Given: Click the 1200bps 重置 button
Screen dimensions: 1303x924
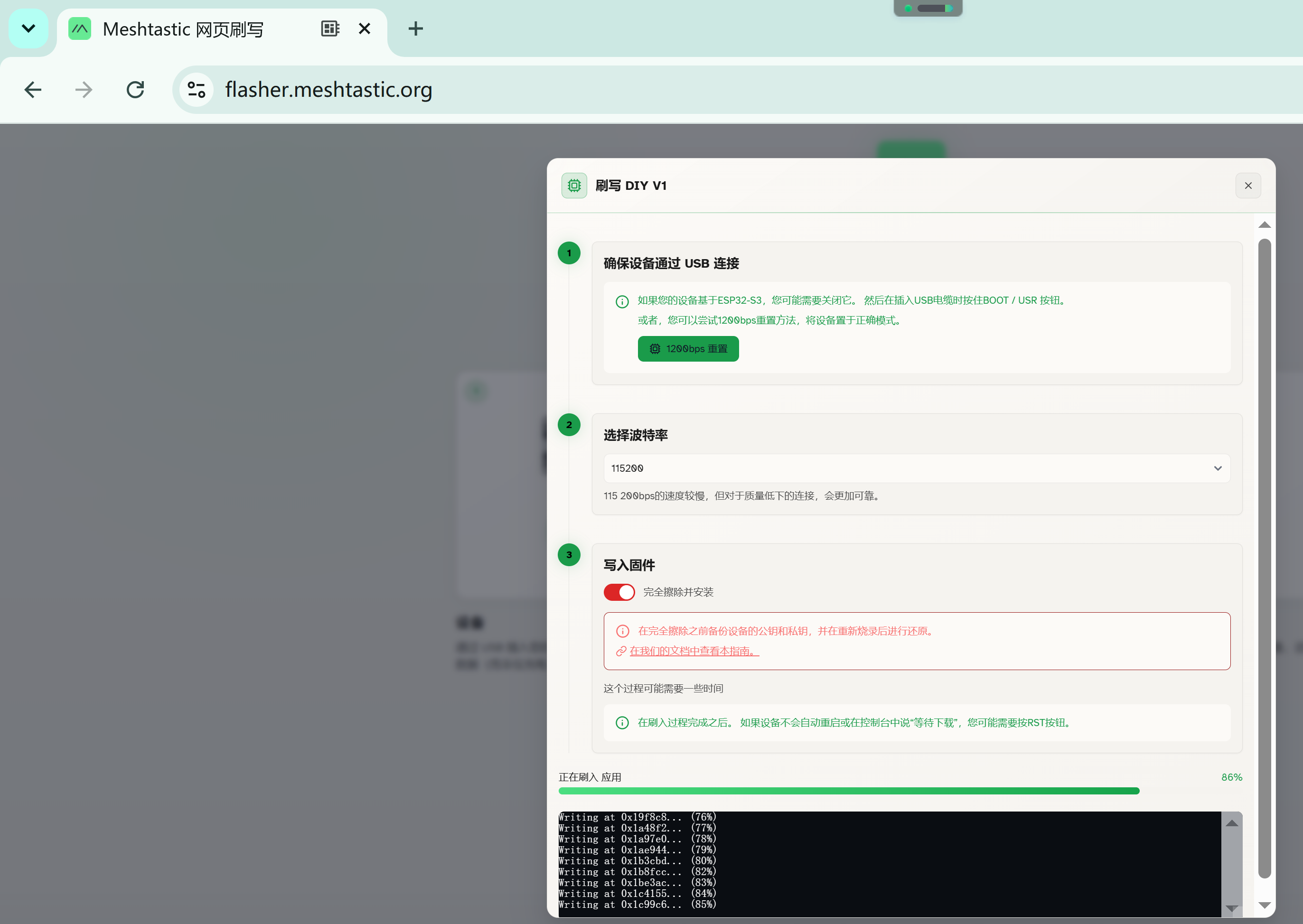Looking at the screenshot, I should pos(688,349).
